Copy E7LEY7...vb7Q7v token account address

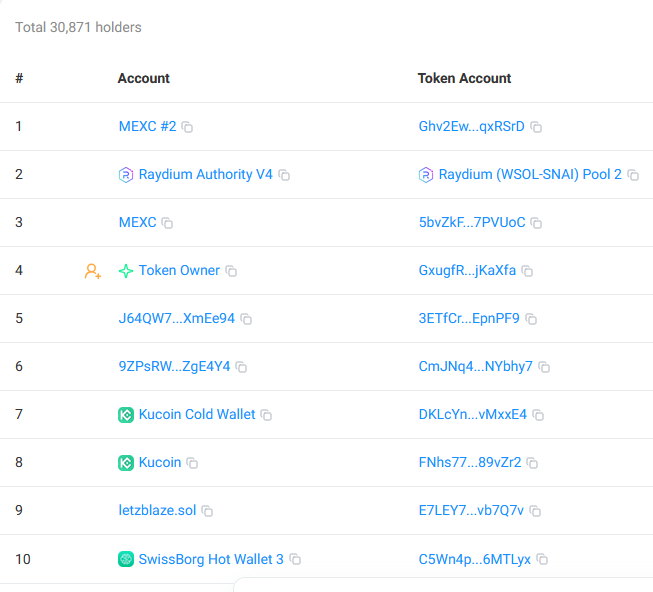[x=535, y=511]
